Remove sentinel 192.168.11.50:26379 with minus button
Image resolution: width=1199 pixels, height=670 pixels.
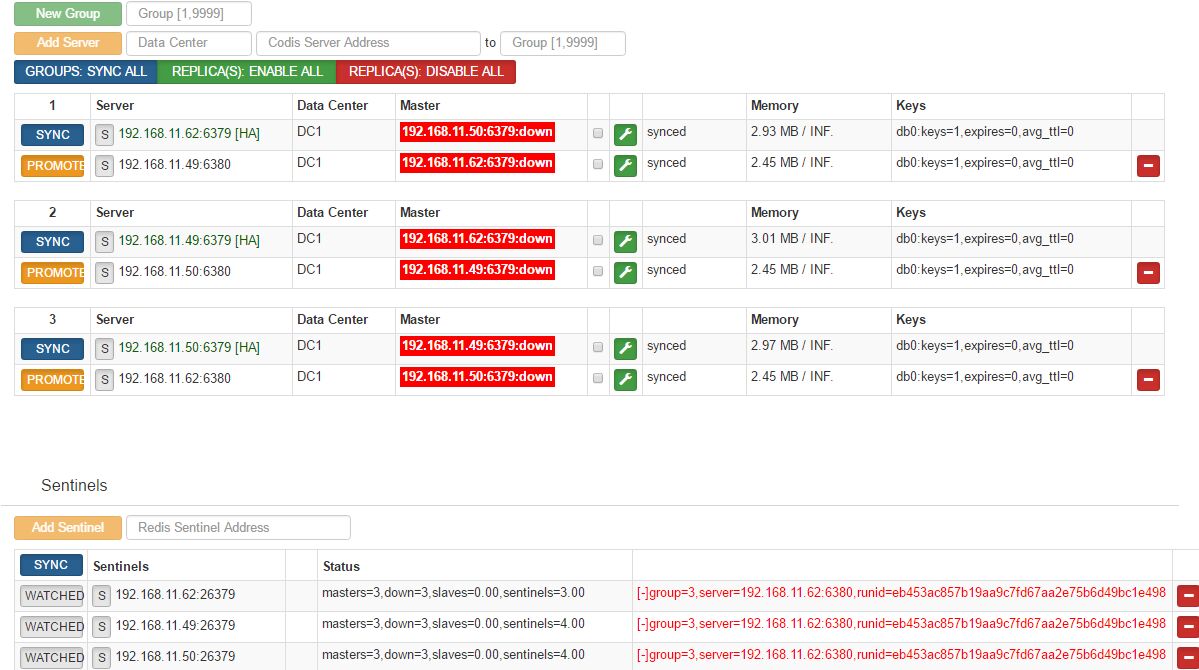tap(1188, 658)
